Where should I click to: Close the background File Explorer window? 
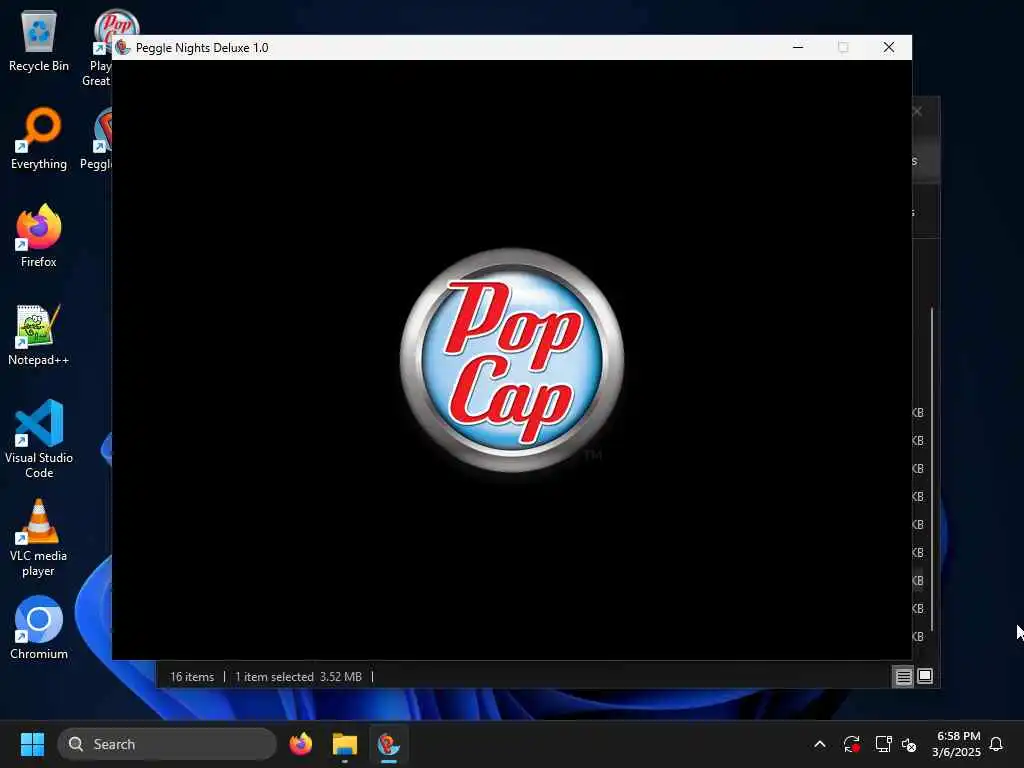(918, 111)
